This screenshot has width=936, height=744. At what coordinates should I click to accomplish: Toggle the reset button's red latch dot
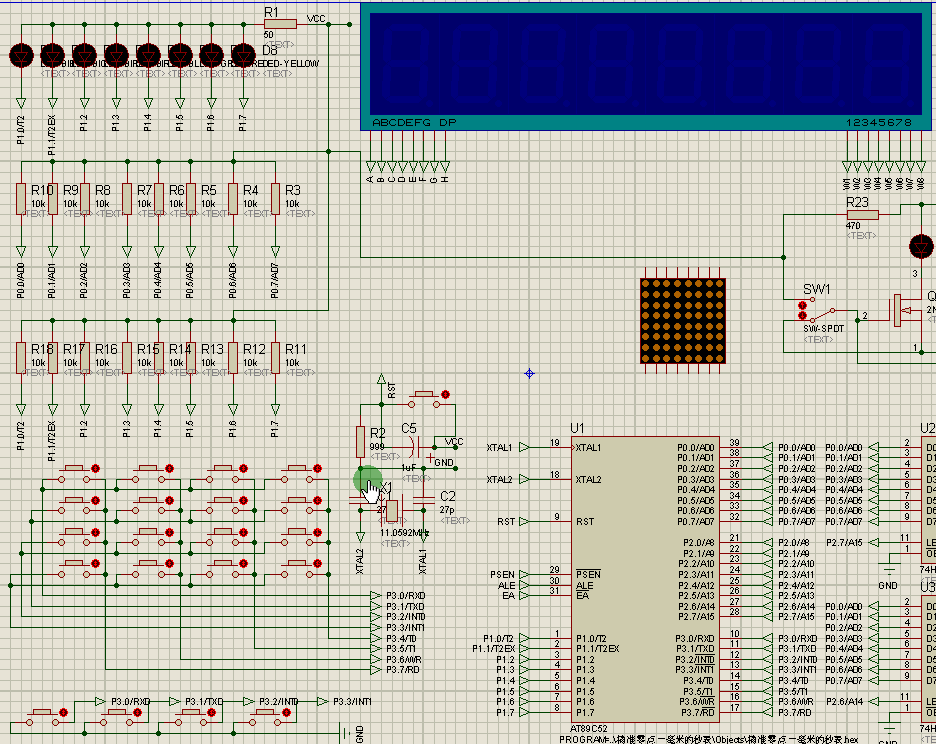pos(445,395)
